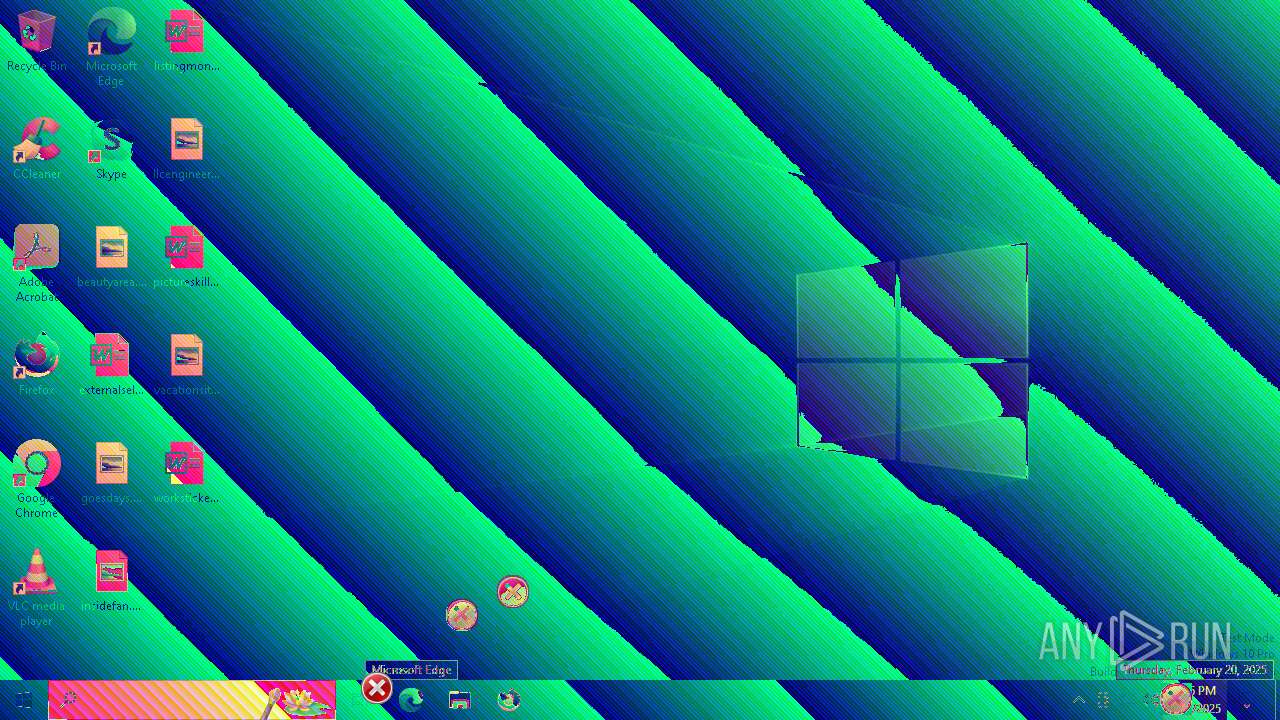Select the vacationsit image file icon
The width and height of the screenshot is (1280, 720).
186,366
